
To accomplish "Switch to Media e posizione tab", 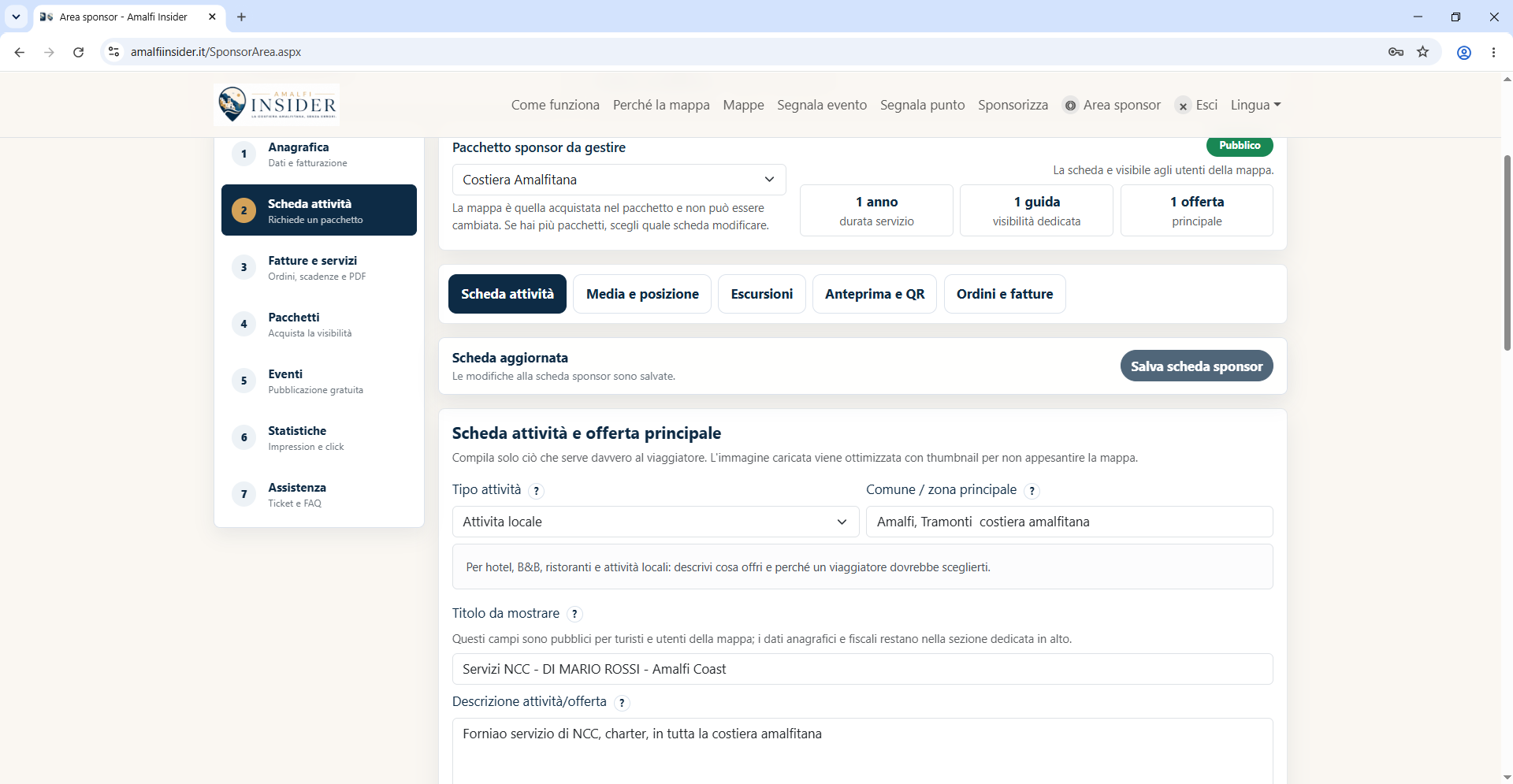I will tap(642, 294).
